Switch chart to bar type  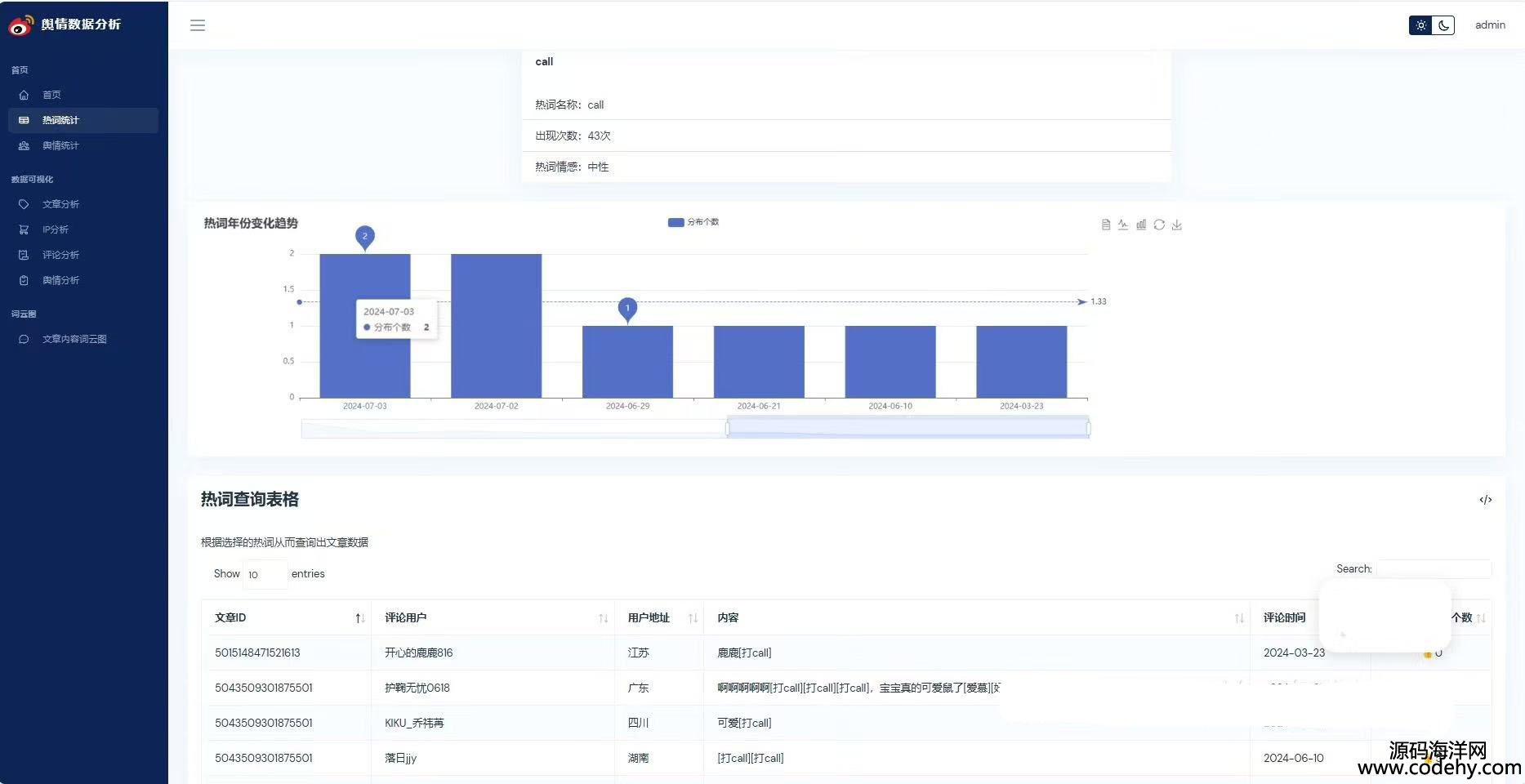click(1141, 225)
